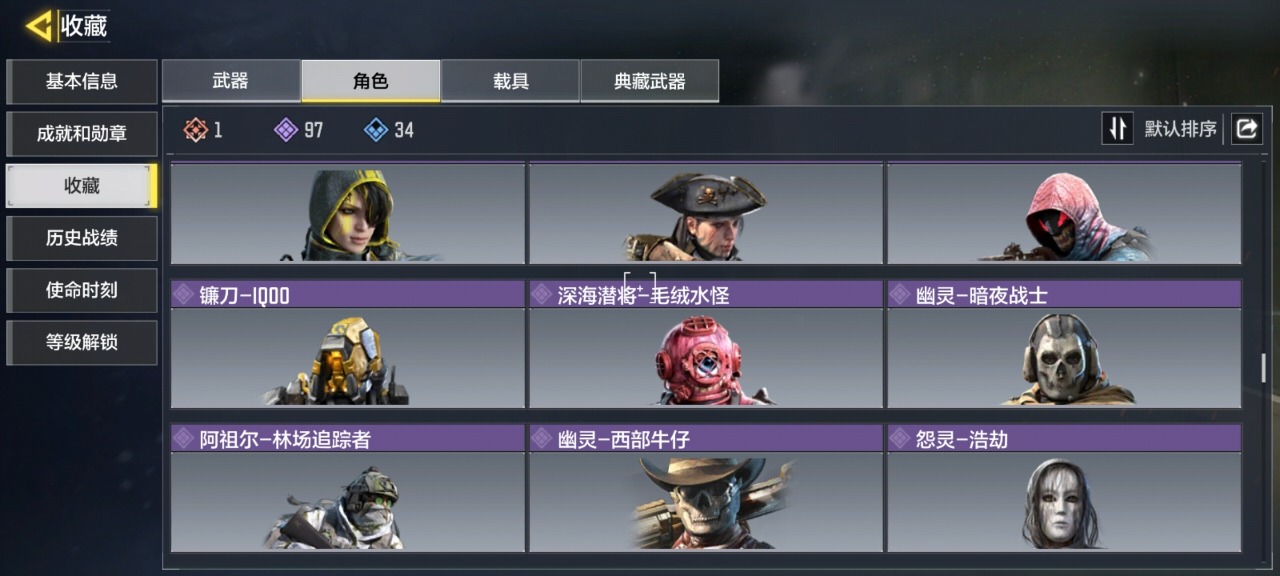Click the sort order arrows icon
This screenshot has width=1280, height=576.
[x=1118, y=129]
